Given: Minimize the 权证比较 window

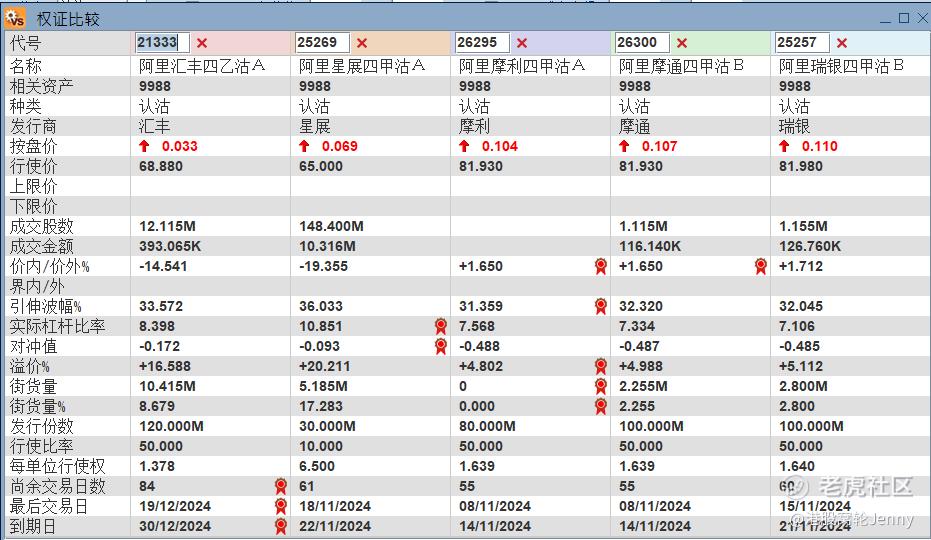Looking at the screenshot, I should pyautogui.click(x=885, y=20).
